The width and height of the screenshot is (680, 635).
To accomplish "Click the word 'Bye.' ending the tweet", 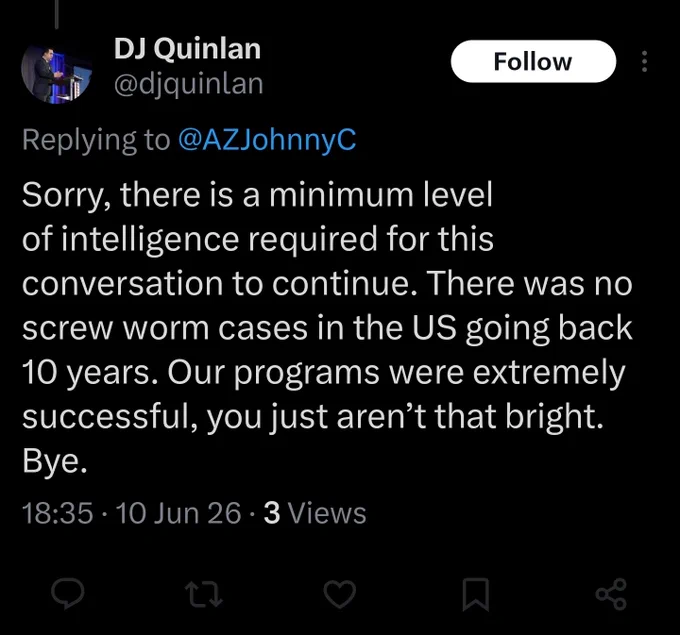I will click(x=55, y=462).
